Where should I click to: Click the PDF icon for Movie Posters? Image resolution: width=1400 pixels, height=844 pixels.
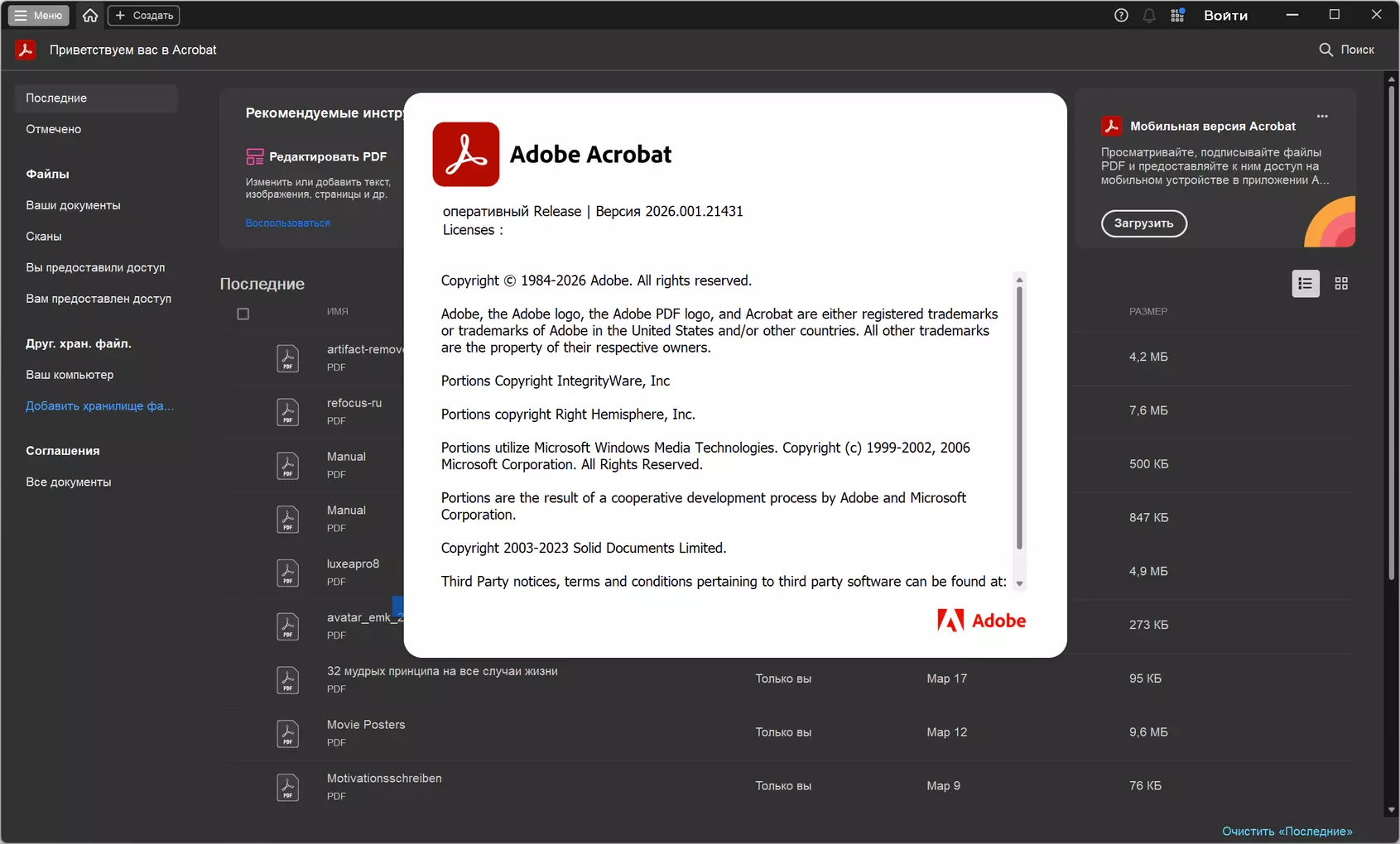tap(287, 733)
